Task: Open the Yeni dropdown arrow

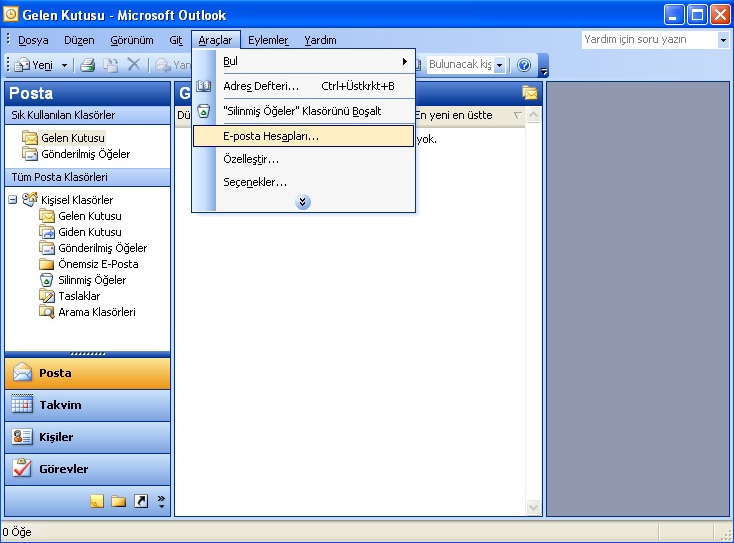Action: point(65,66)
